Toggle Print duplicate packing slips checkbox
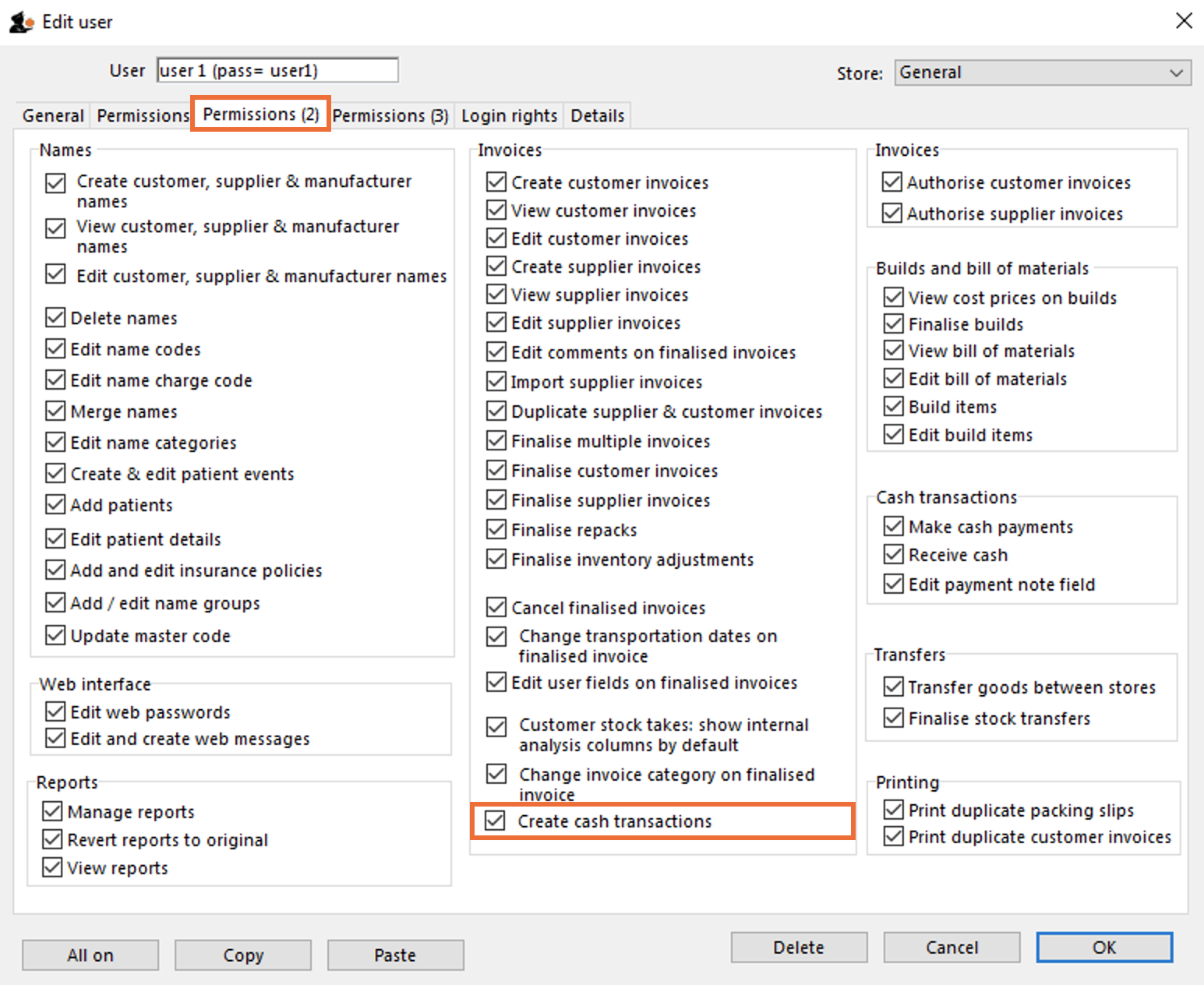Image resolution: width=1204 pixels, height=985 pixels. coord(894,810)
